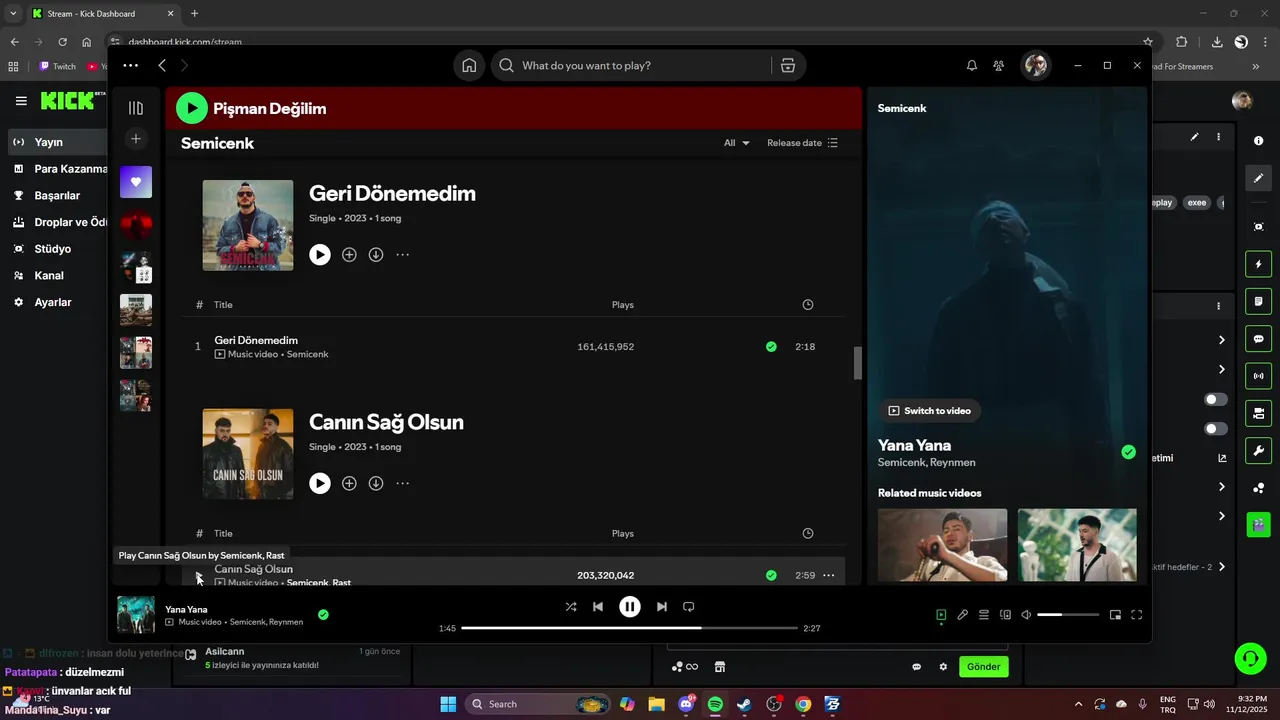The image size is (1280, 720).
Task: Select Yayın in Kick sidebar
Action: click(58, 142)
